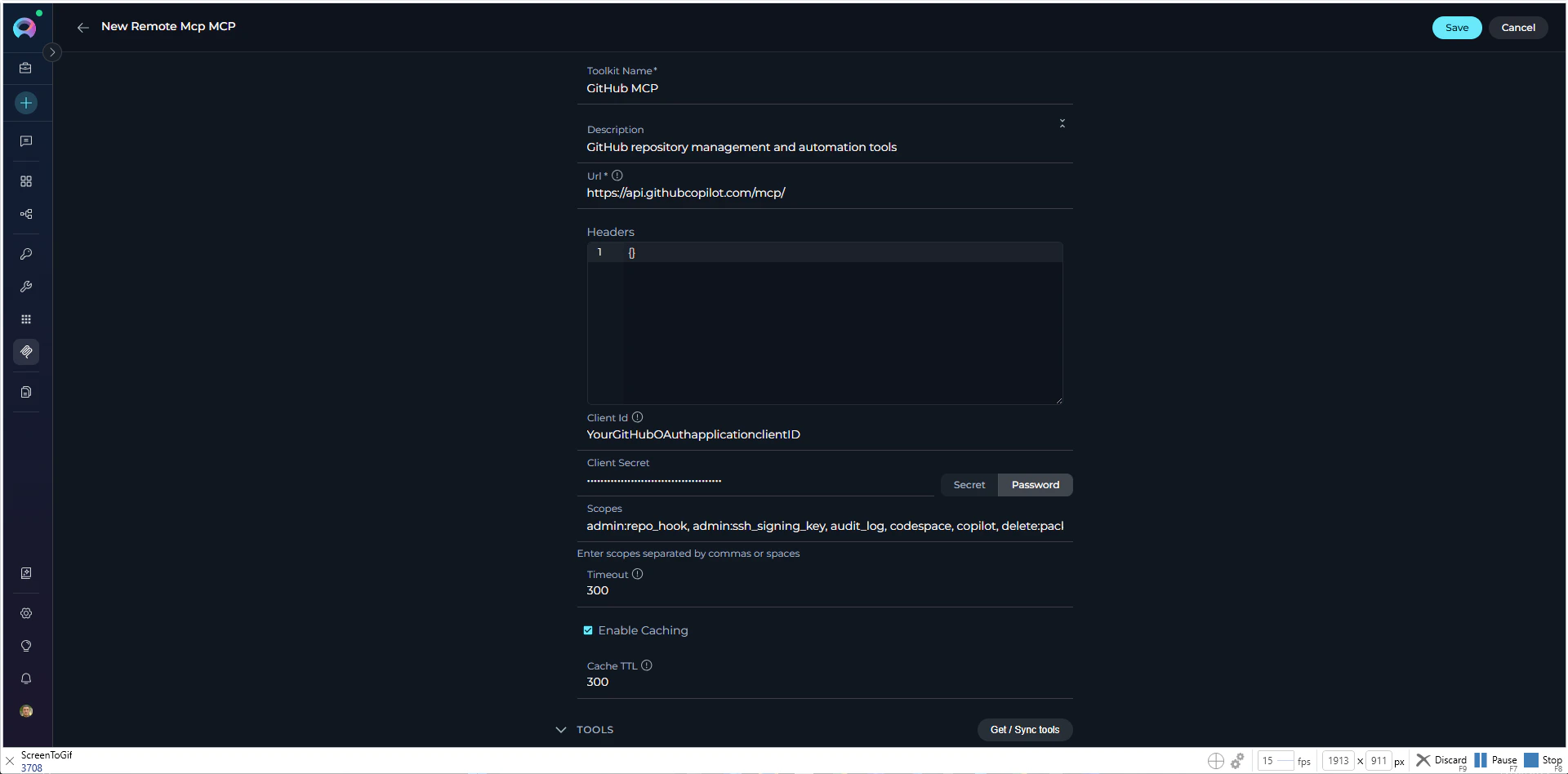The height and width of the screenshot is (774, 1568).
Task: Open the pipeline flow nodes icon
Action: coord(26,214)
